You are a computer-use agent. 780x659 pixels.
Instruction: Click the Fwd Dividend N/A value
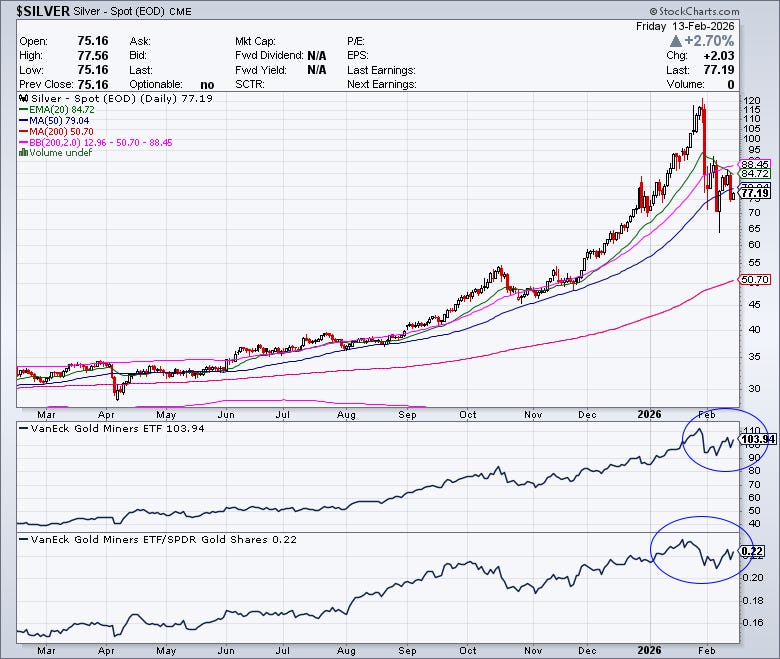pyautogui.click(x=316, y=55)
